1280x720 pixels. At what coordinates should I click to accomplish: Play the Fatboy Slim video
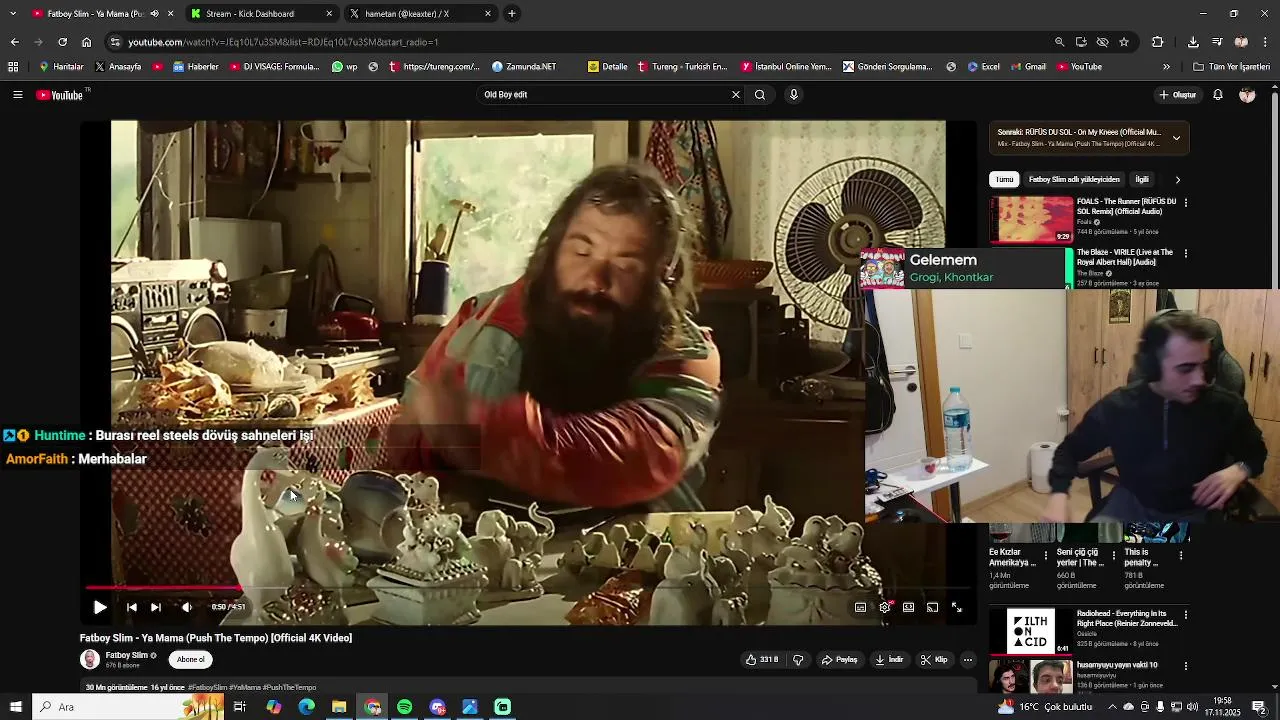coord(100,607)
